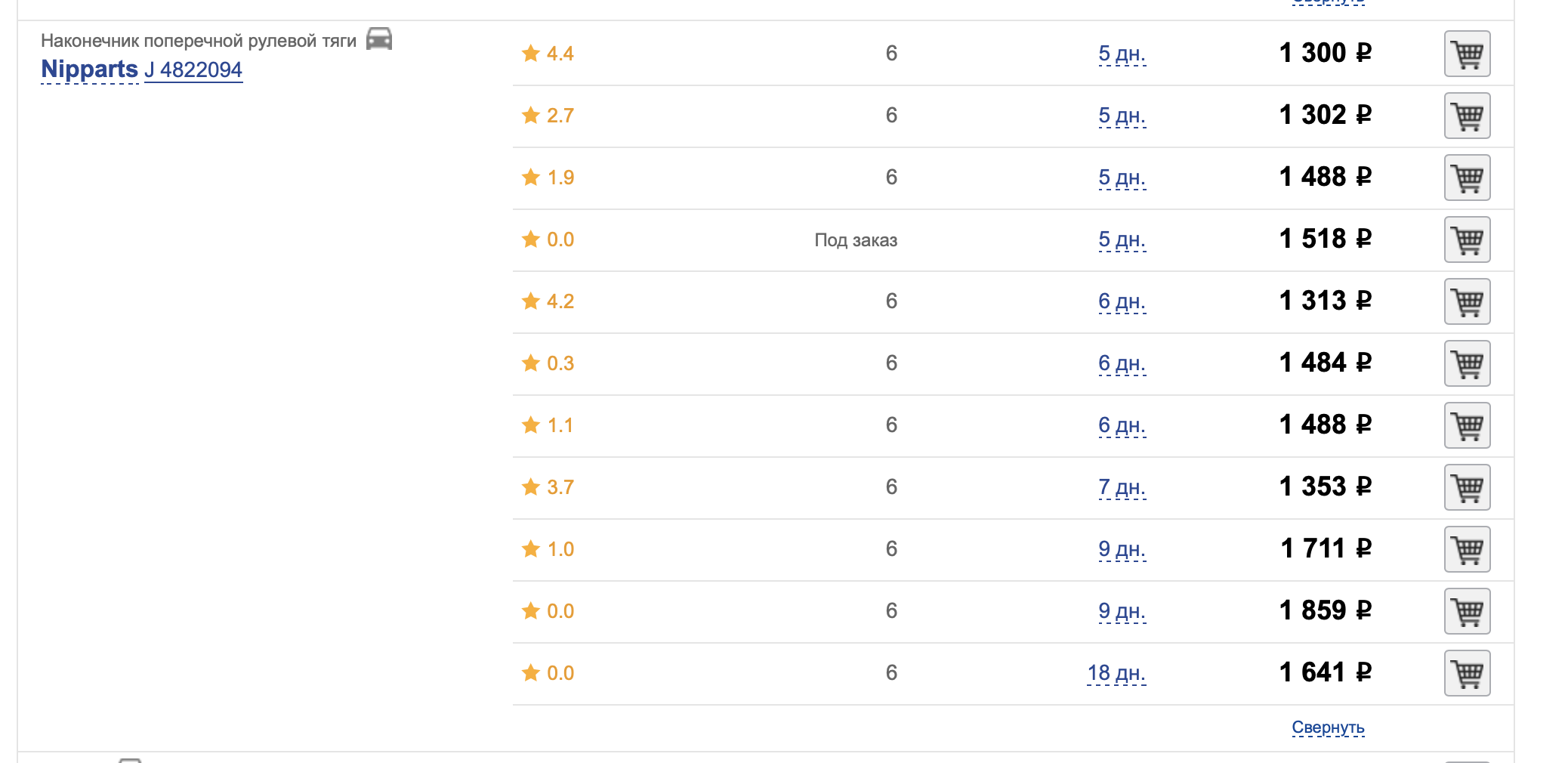Image resolution: width=1568 pixels, height=763 pixels.
Task: Add the 1 859 ₽ offer to cart
Action: (1467, 611)
